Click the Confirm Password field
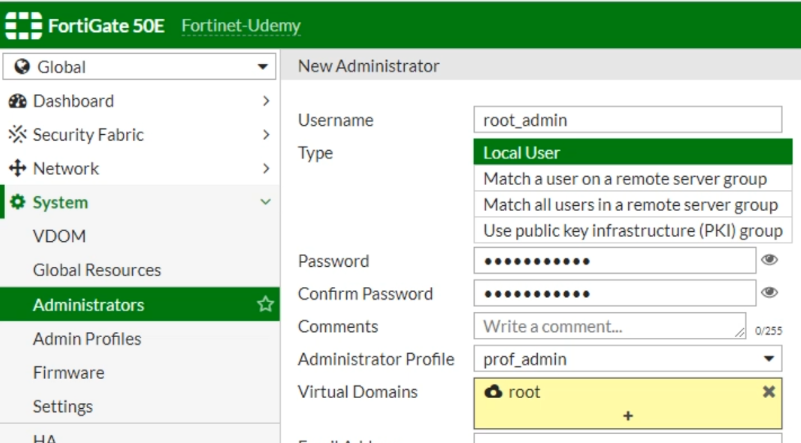Viewport: 801px width, 443px height. point(615,293)
